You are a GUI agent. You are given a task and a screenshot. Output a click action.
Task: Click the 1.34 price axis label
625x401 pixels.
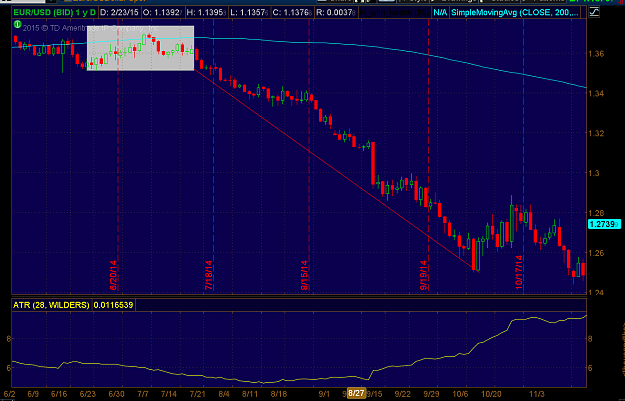596,94
